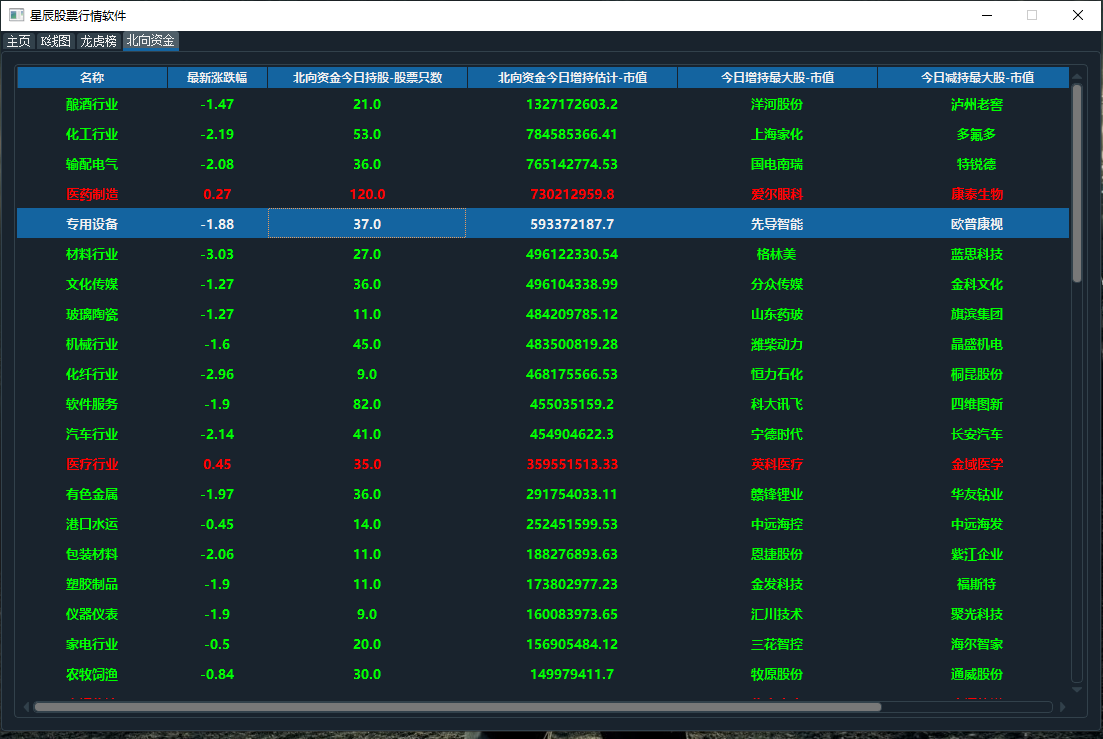Click the -3.03 change value
The height and width of the screenshot is (739, 1103).
pos(217,255)
